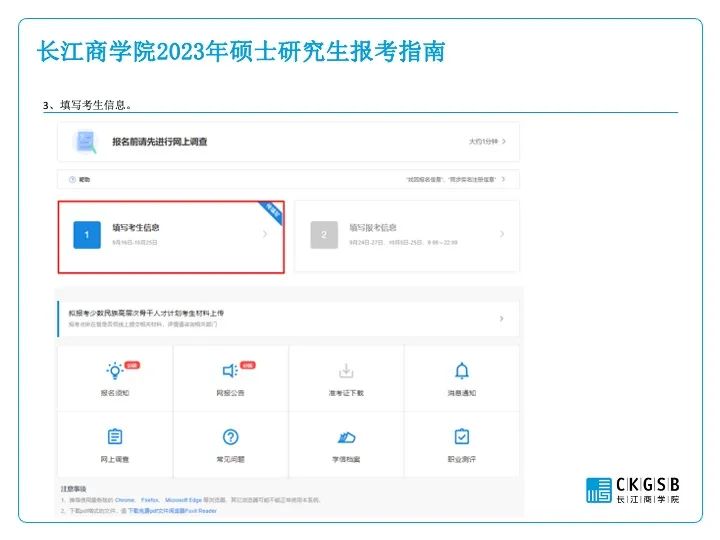The image size is (720, 540).
Task: Expand the help row right chevron
Action: coord(504,179)
